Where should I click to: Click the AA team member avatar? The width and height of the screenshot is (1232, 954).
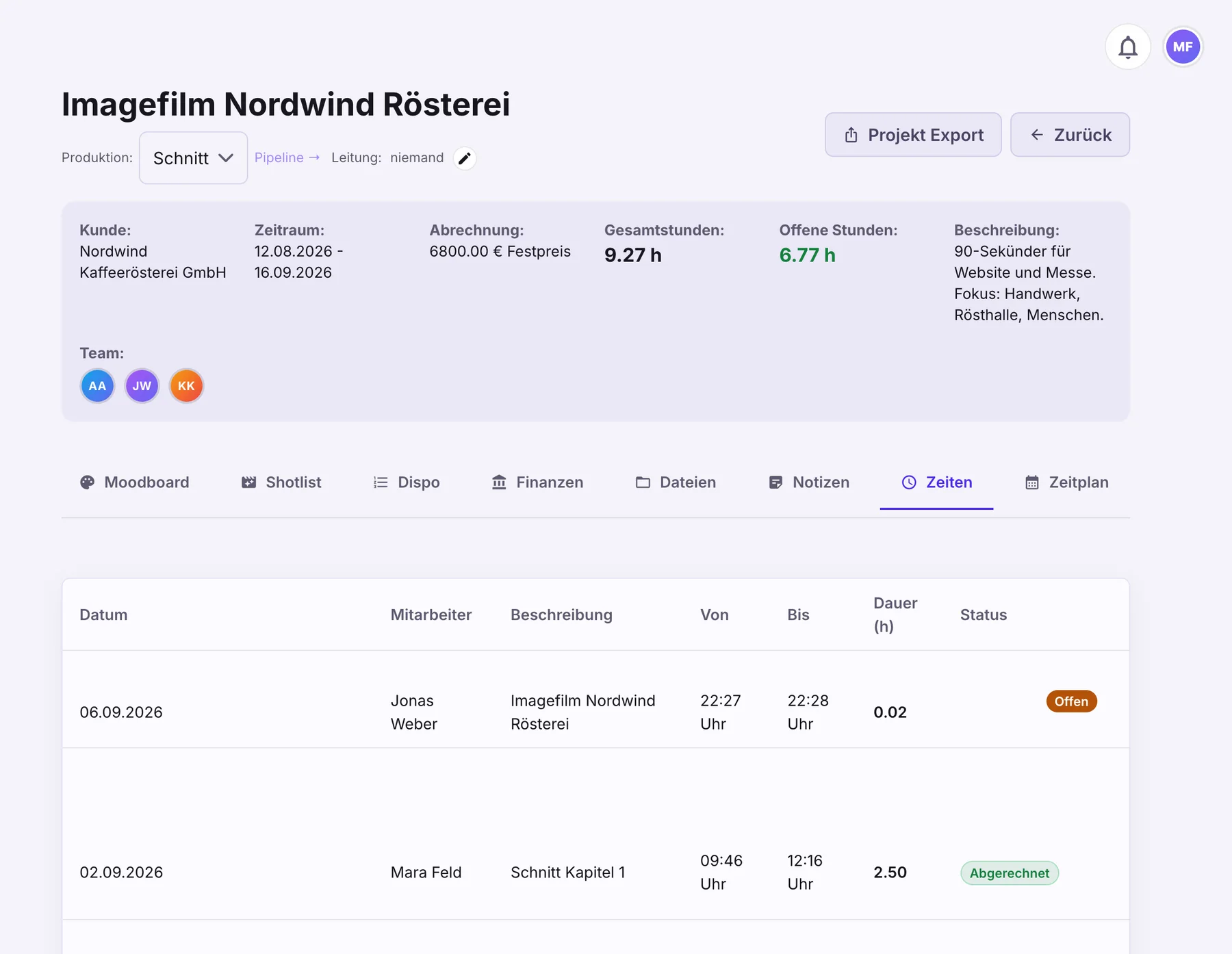(97, 386)
